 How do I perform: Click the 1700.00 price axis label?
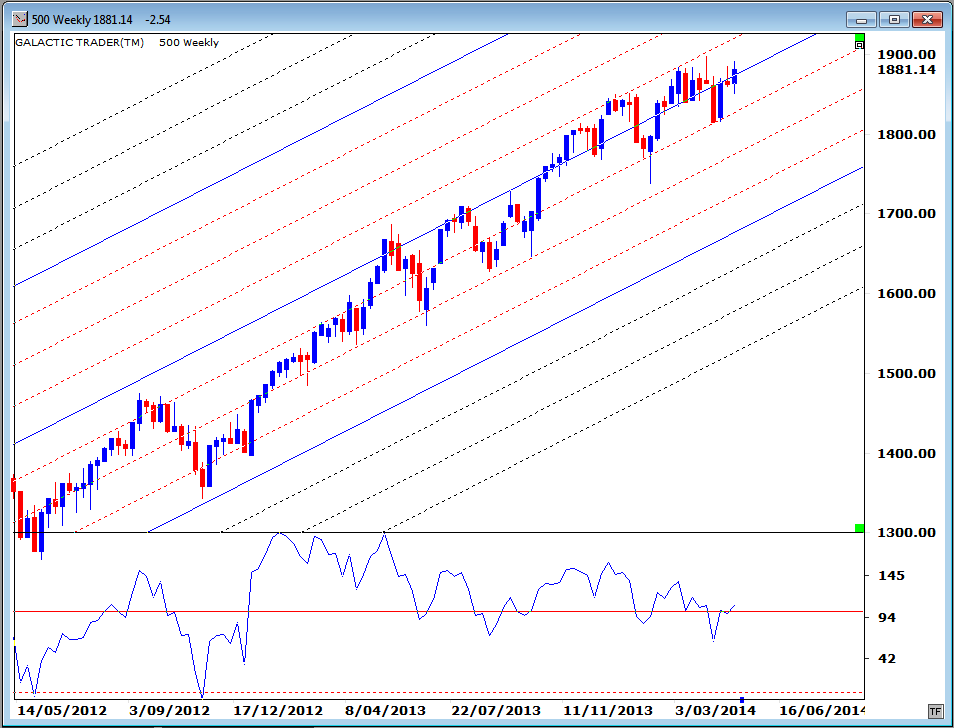click(907, 213)
